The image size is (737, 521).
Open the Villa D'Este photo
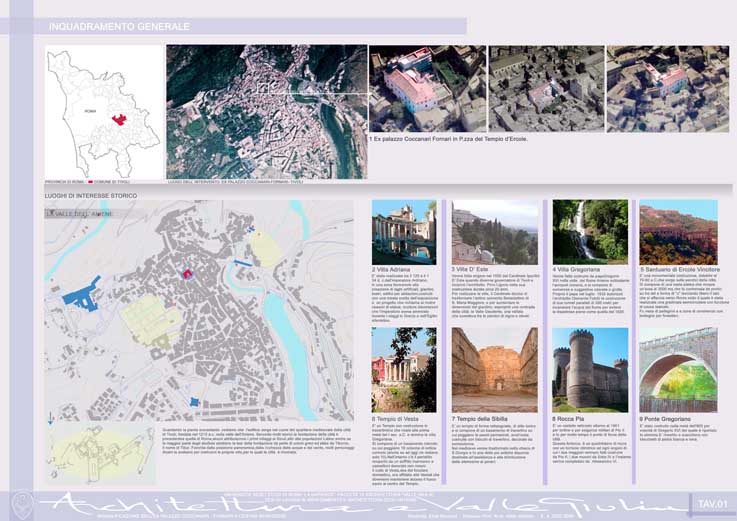pyautogui.click(x=494, y=232)
